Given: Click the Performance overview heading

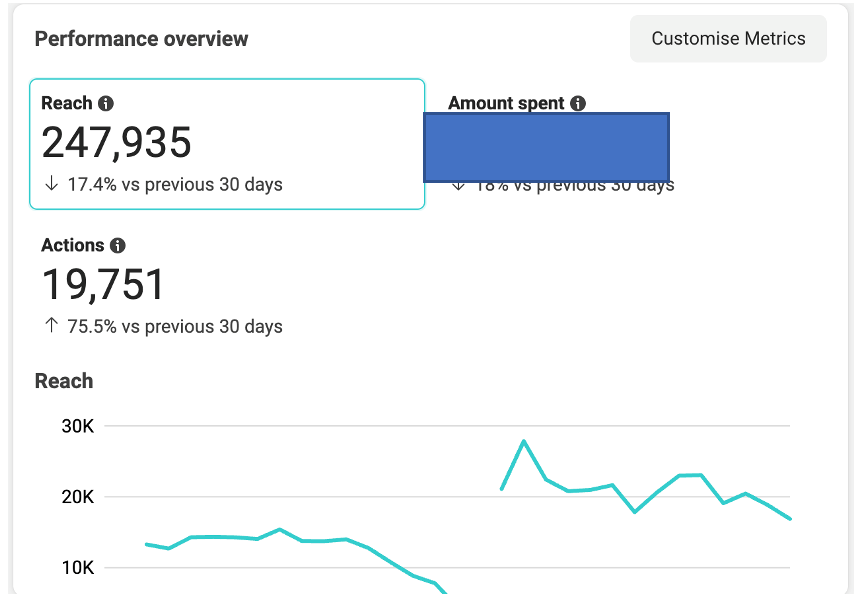Looking at the screenshot, I should coord(141,39).
